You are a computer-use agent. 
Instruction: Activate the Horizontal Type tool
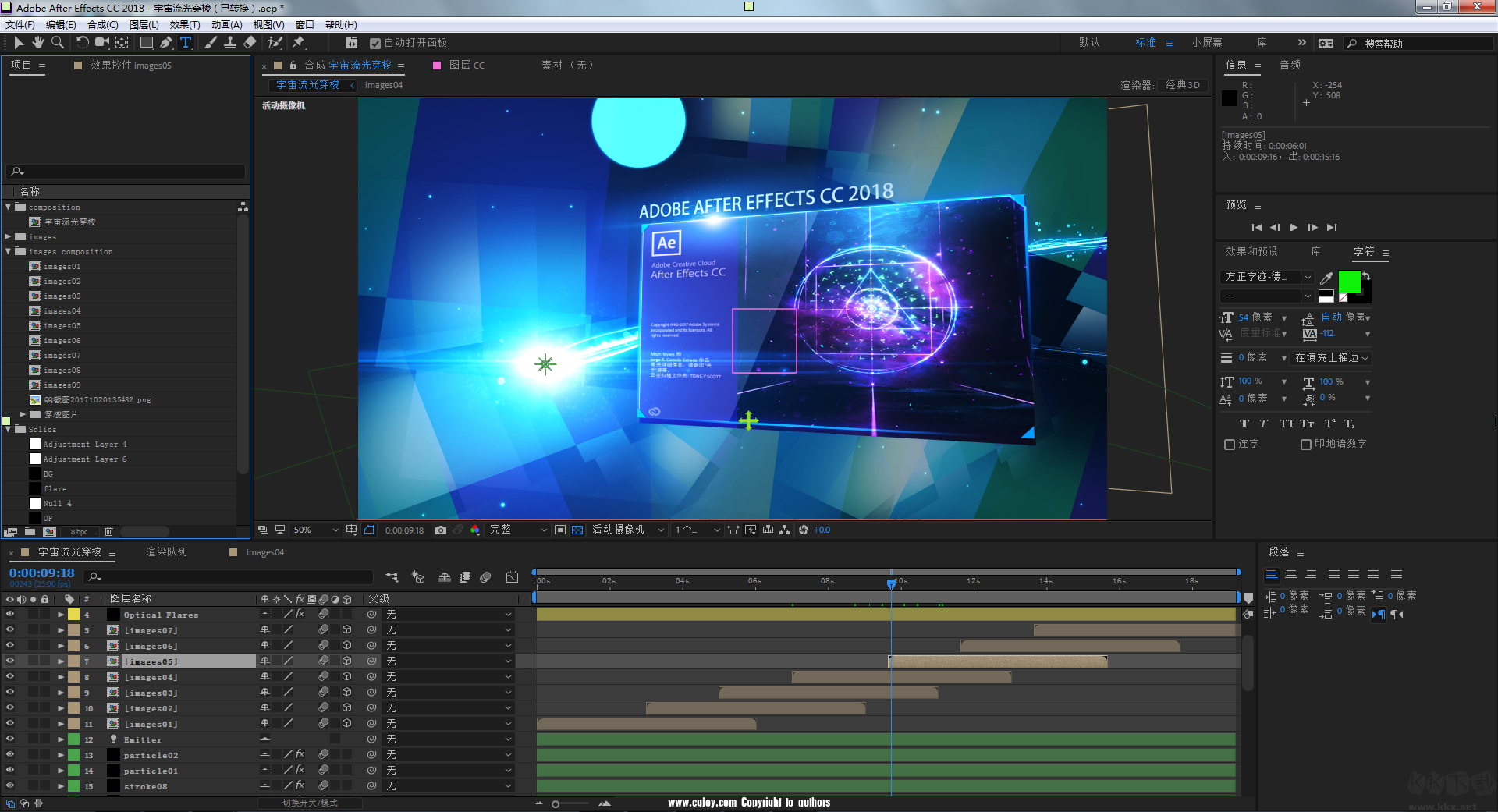tap(186, 43)
